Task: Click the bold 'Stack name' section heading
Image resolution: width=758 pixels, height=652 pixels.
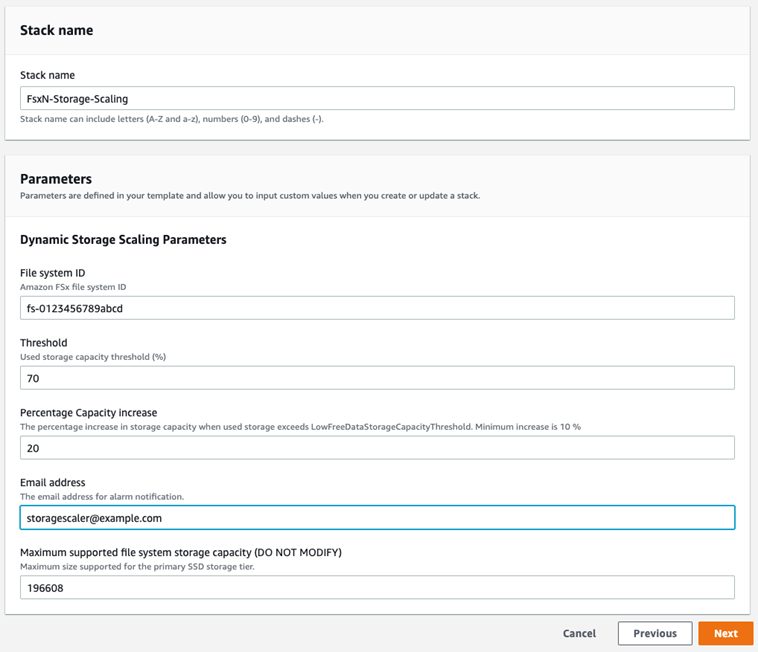Action: [x=57, y=31]
